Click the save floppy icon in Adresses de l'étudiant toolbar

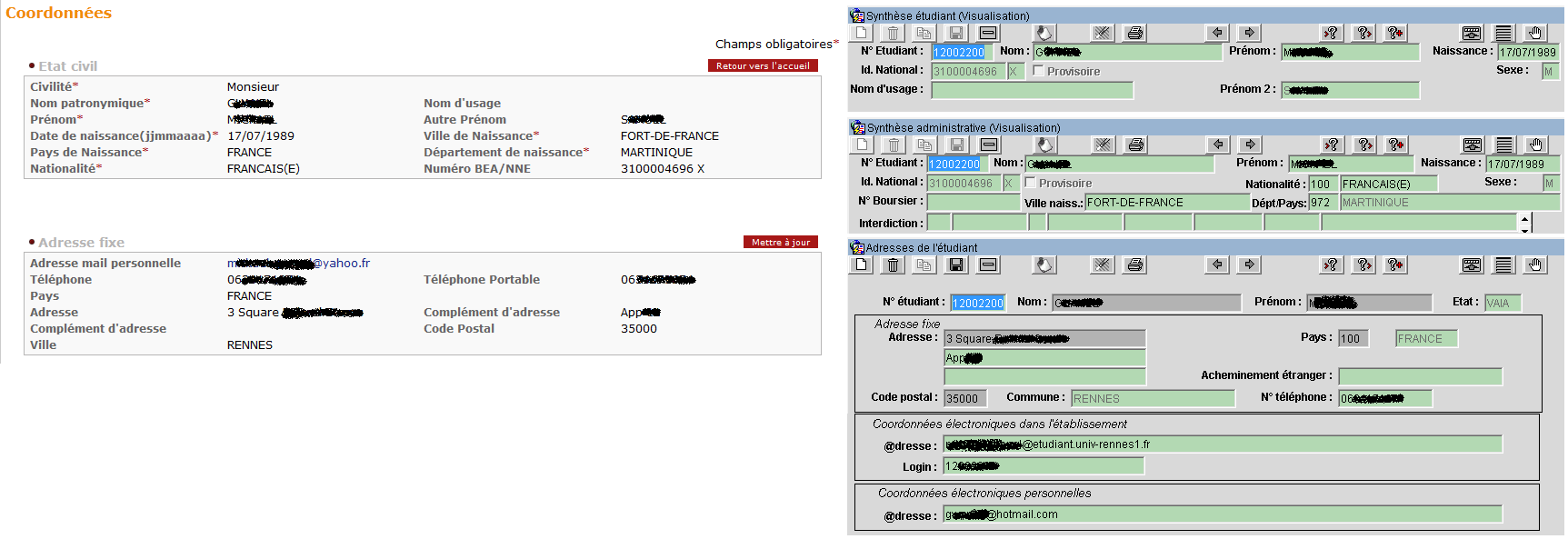click(955, 265)
